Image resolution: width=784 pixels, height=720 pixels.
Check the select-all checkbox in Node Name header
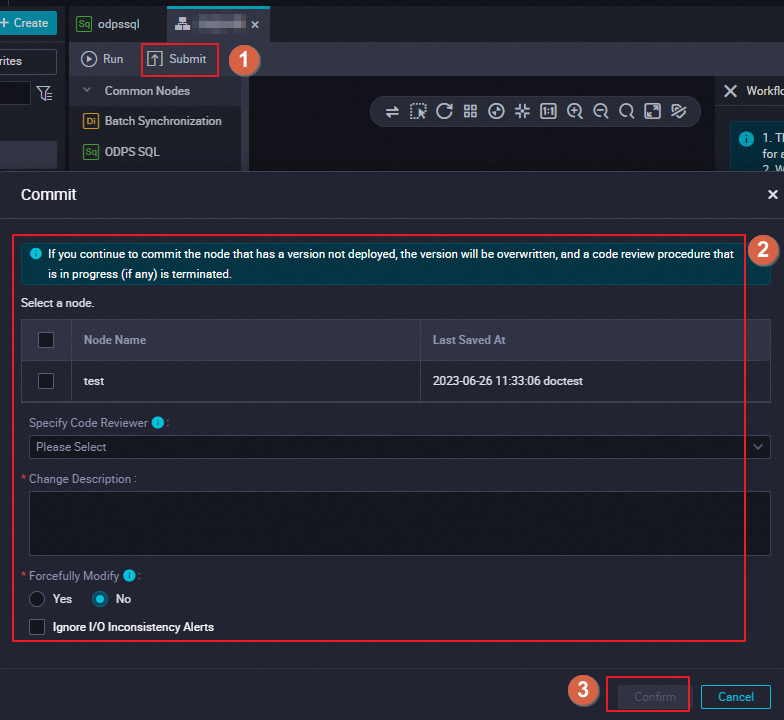46,340
